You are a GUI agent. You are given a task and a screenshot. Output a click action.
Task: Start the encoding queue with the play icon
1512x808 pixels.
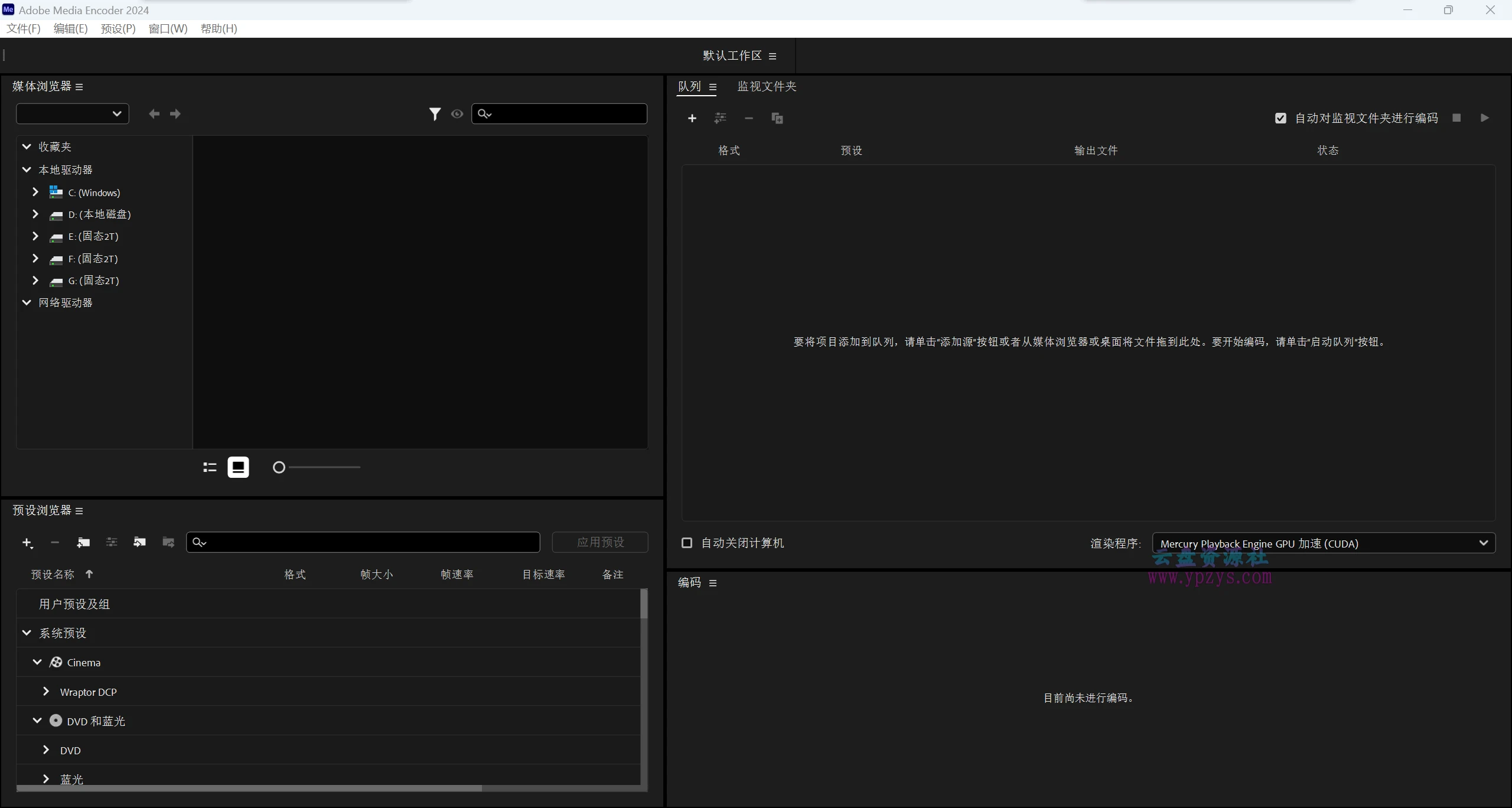[x=1484, y=118]
